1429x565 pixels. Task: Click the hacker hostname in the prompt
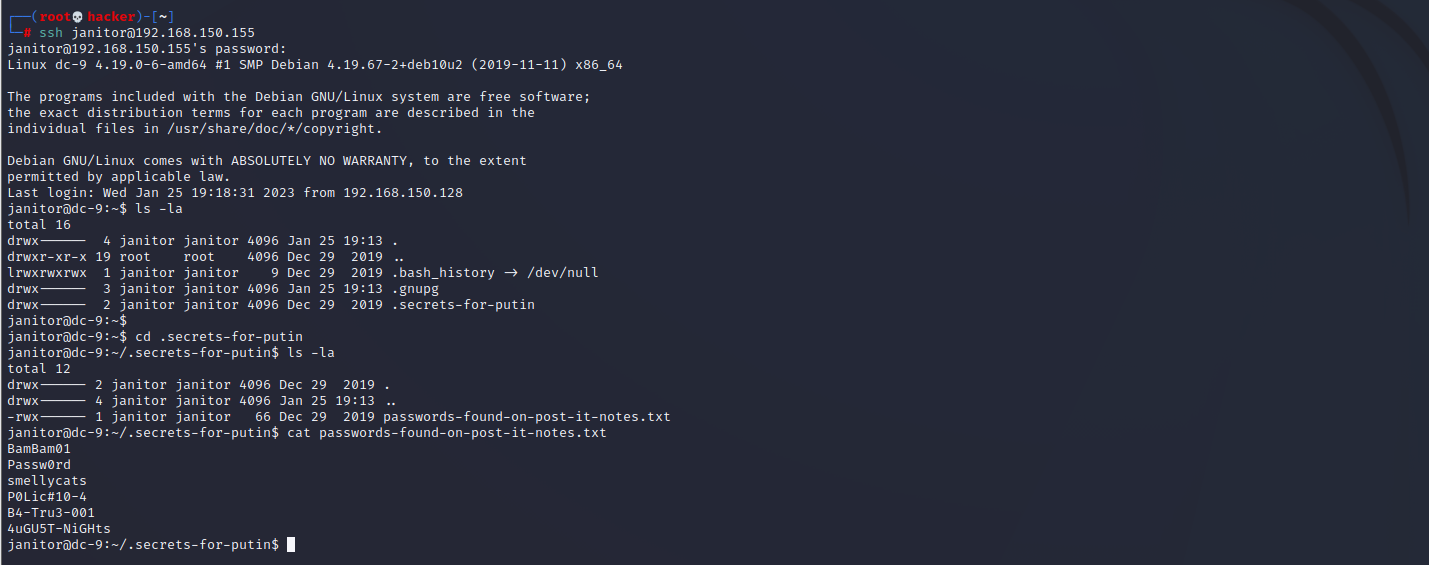click(112, 17)
